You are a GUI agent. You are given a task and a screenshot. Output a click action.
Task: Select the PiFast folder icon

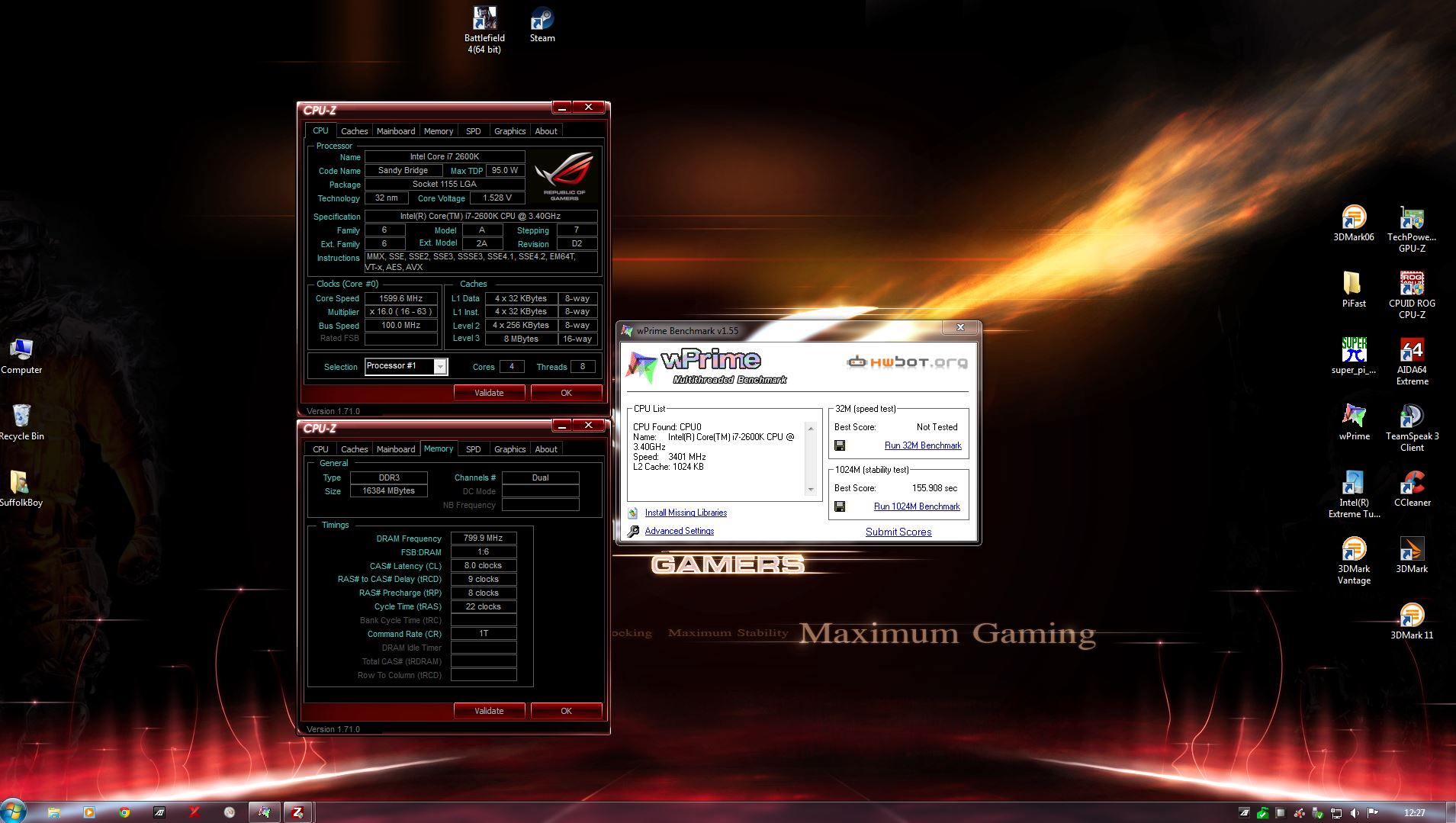(1354, 290)
